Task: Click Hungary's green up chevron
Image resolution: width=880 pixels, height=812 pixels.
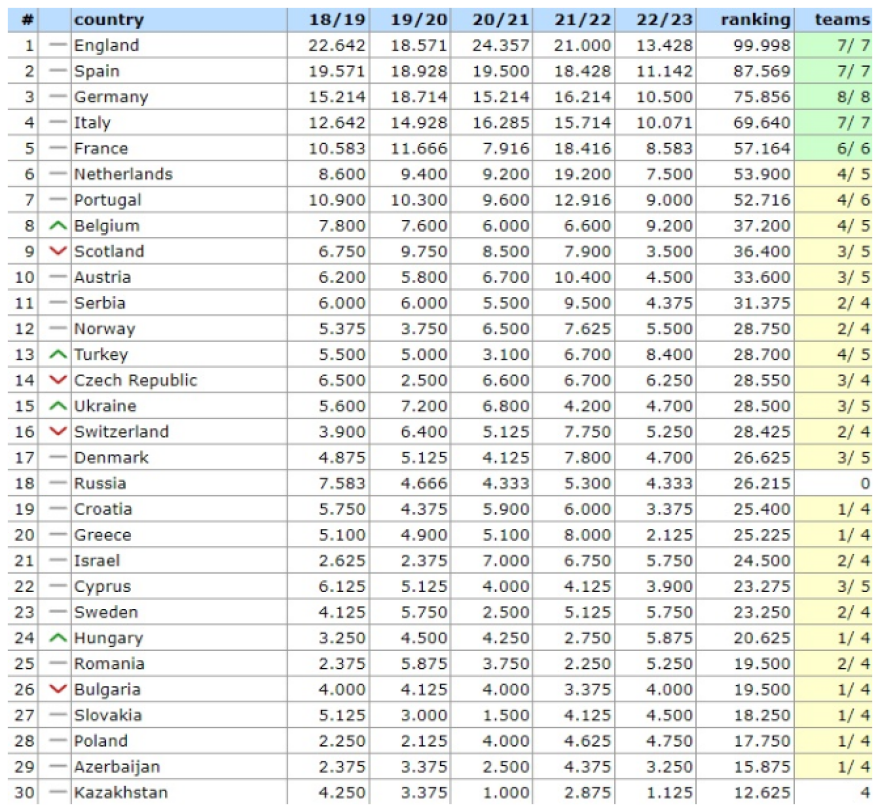Action: (60, 638)
